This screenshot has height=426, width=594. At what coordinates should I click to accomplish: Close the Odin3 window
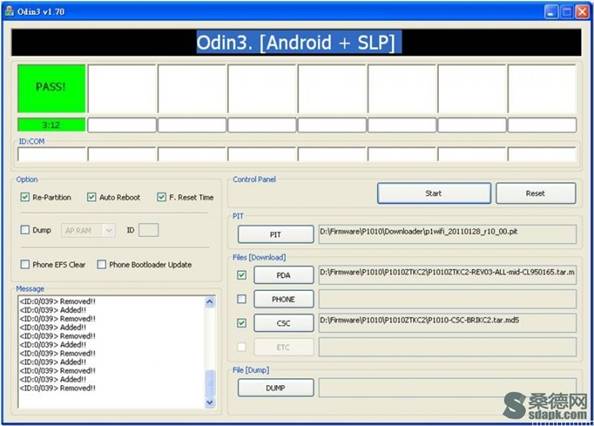[x=582, y=12]
